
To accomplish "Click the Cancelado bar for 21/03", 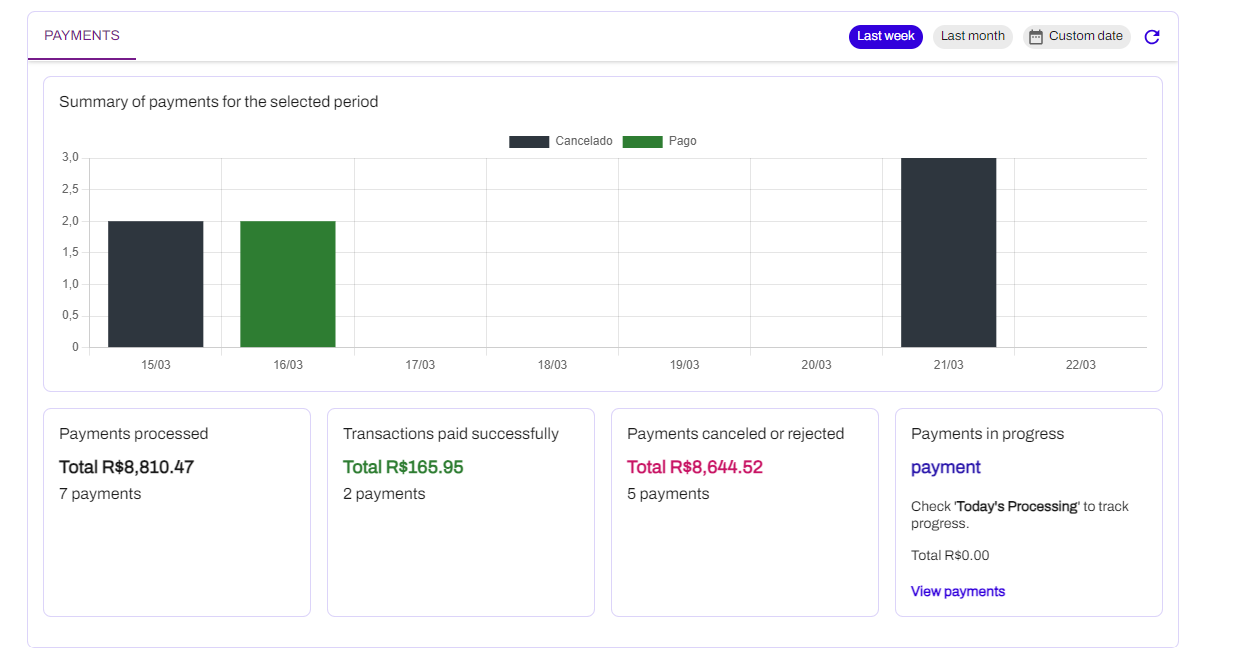I will click(949, 253).
